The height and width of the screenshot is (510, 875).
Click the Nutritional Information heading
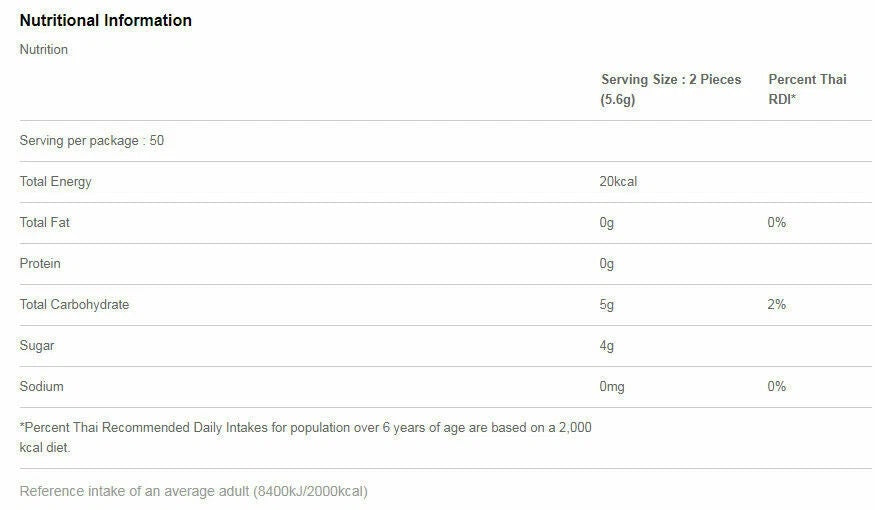pyautogui.click(x=105, y=20)
